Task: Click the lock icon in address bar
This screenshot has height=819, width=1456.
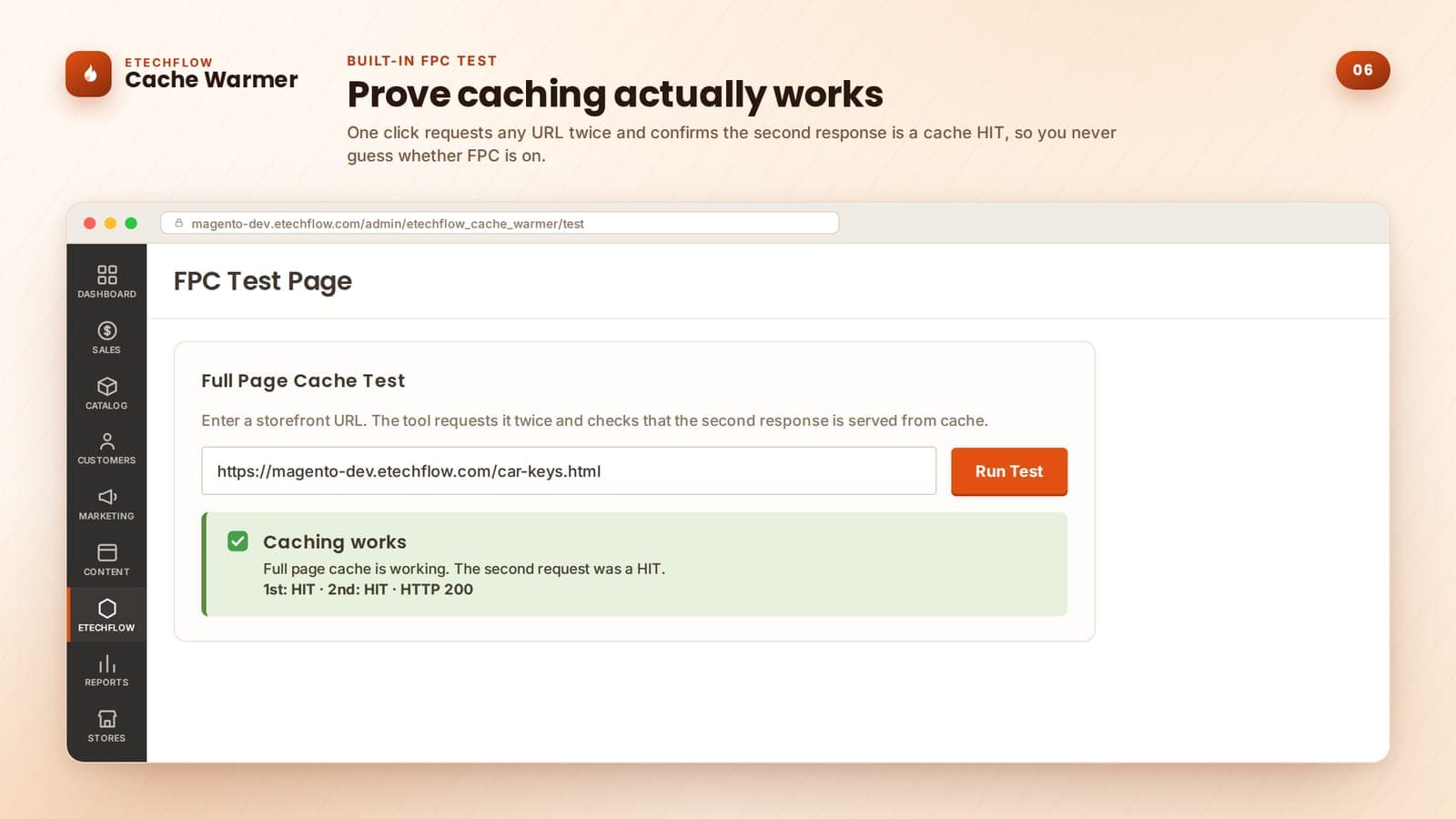Action: click(x=179, y=223)
